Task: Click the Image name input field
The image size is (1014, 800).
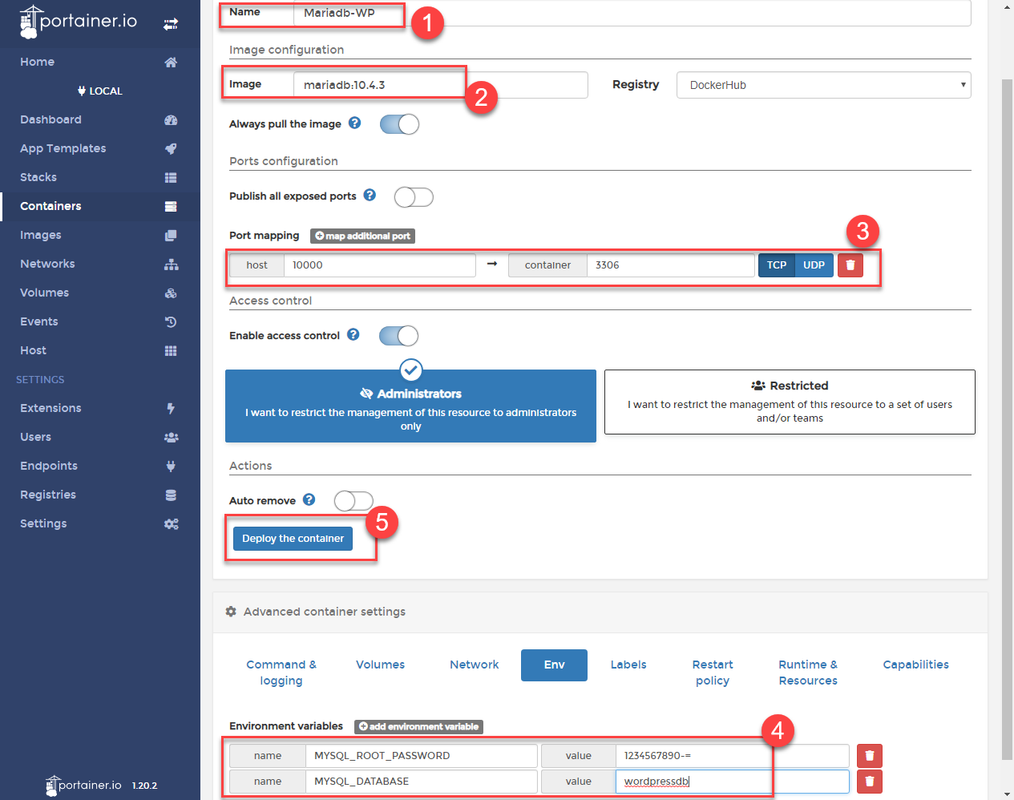Action: (x=439, y=85)
